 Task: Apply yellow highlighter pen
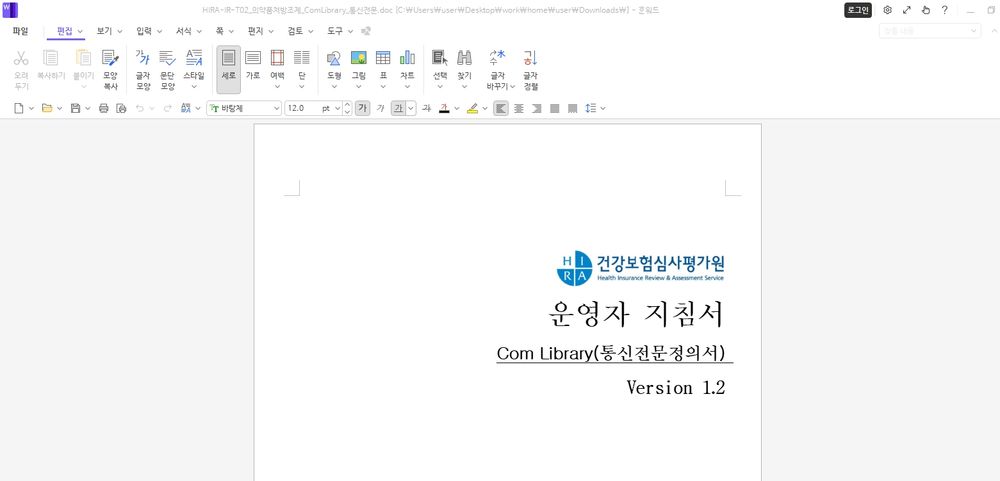pos(472,108)
